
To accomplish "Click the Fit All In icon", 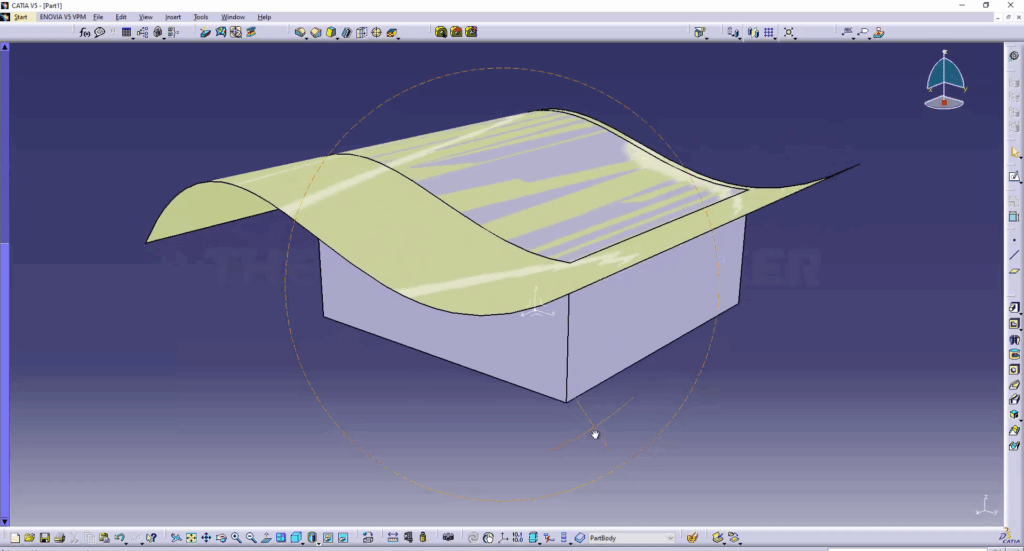I will tap(191, 538).
